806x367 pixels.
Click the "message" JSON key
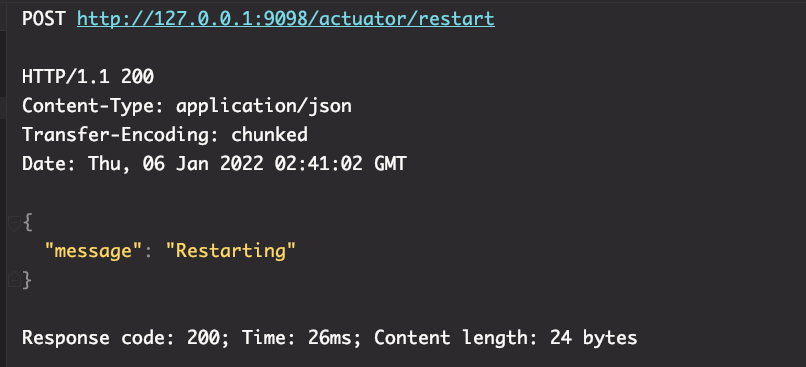(x=93, y=251)
